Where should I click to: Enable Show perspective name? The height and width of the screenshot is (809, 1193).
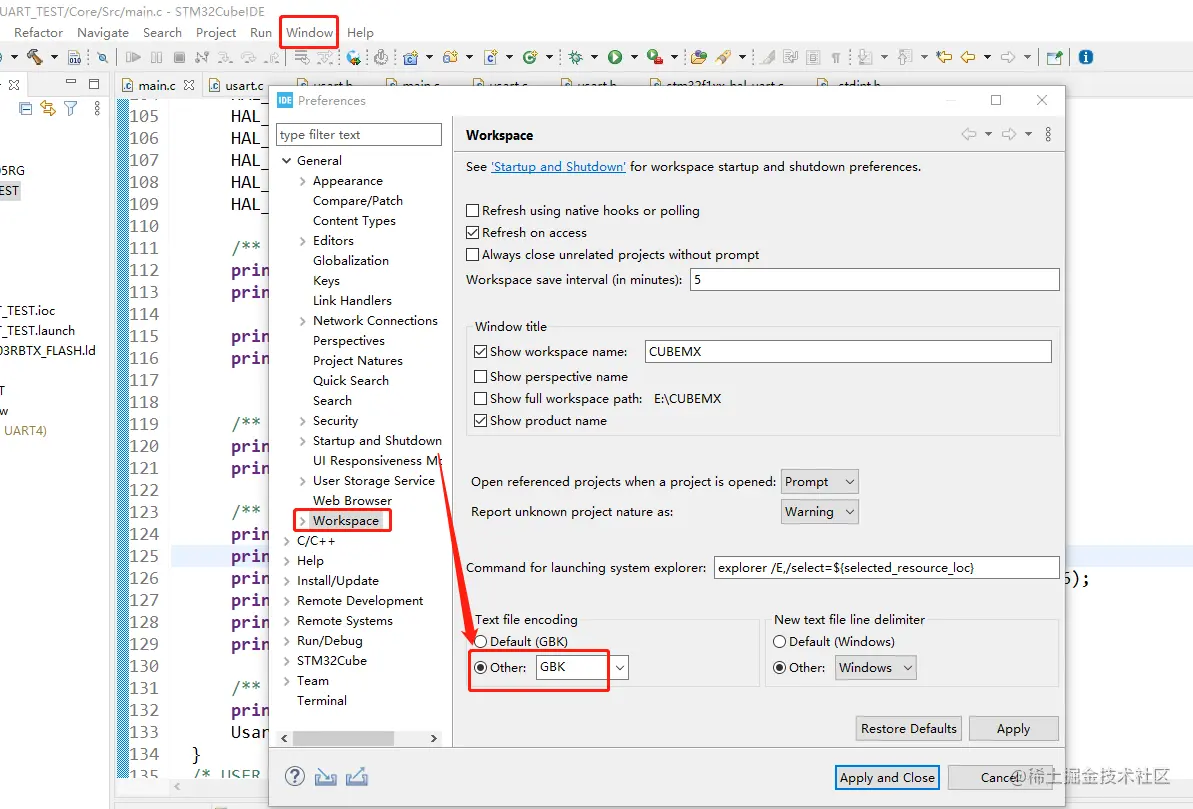480,376
